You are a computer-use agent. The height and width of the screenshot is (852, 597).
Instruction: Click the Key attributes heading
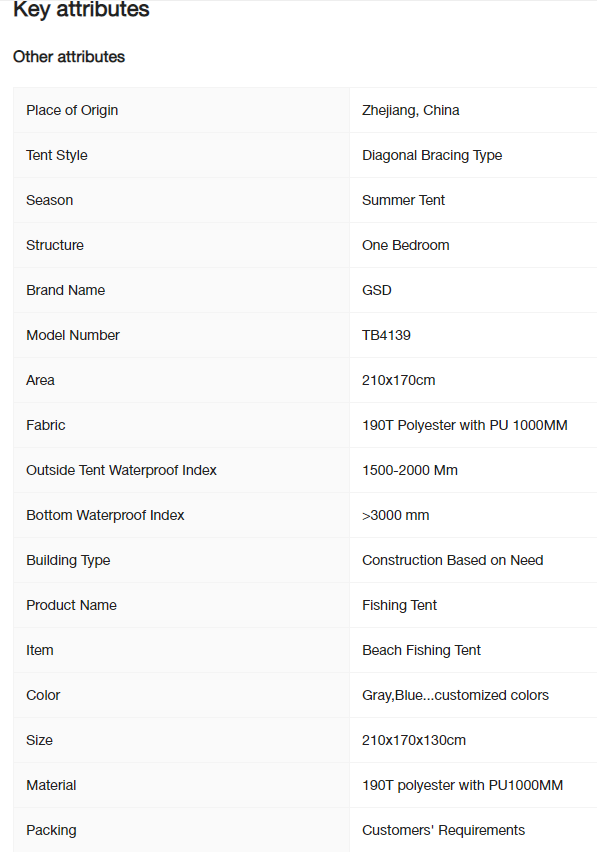click(x=81, y=9)
